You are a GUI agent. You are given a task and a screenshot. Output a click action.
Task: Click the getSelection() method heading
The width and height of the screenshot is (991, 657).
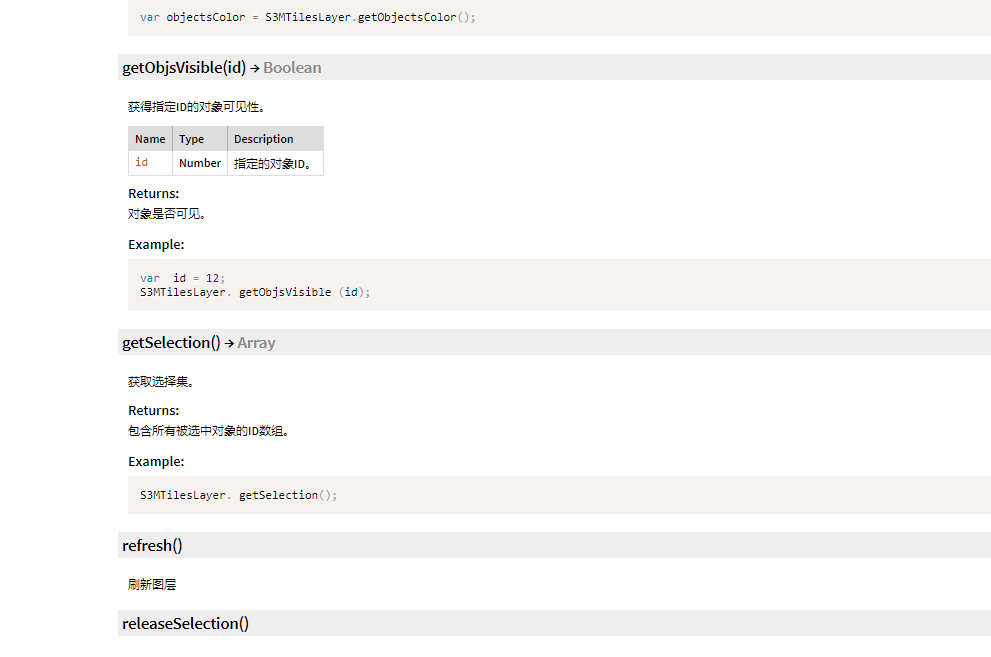click(171, 342)
